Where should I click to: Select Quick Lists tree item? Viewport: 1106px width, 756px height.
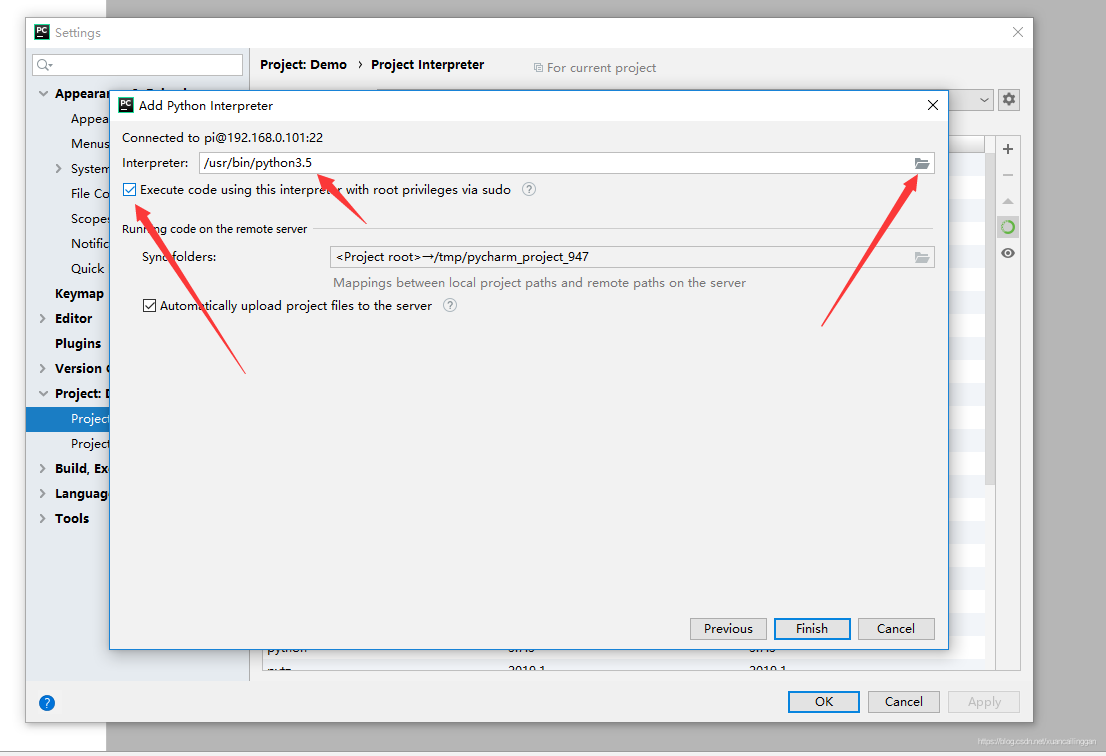coord(87,269)
